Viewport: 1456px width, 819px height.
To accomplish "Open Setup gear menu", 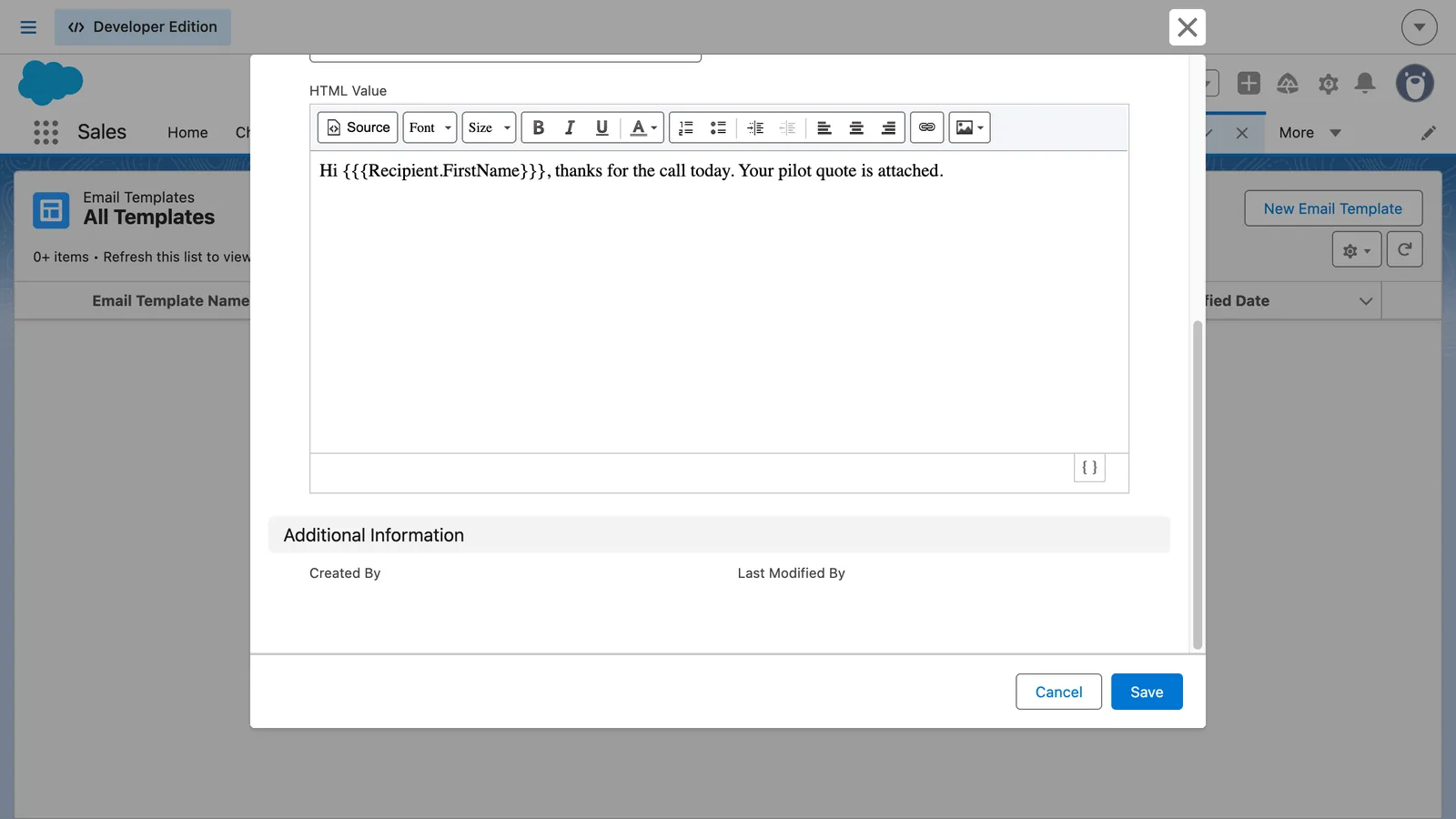I will (1329, 84).
